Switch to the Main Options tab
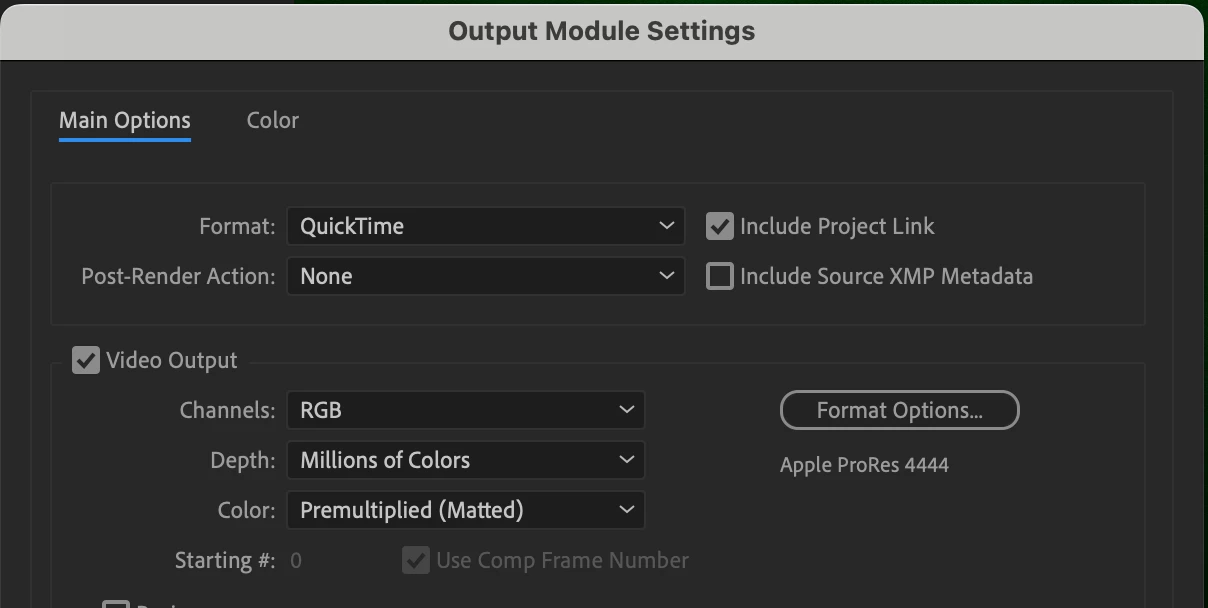The height and width of the screenshot is (608, 1208). tap(125, 121)
